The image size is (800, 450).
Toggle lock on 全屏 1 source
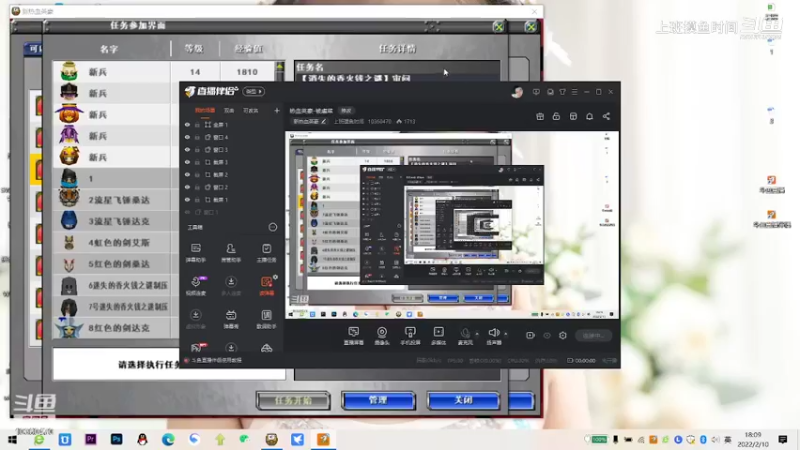(197, 124)
